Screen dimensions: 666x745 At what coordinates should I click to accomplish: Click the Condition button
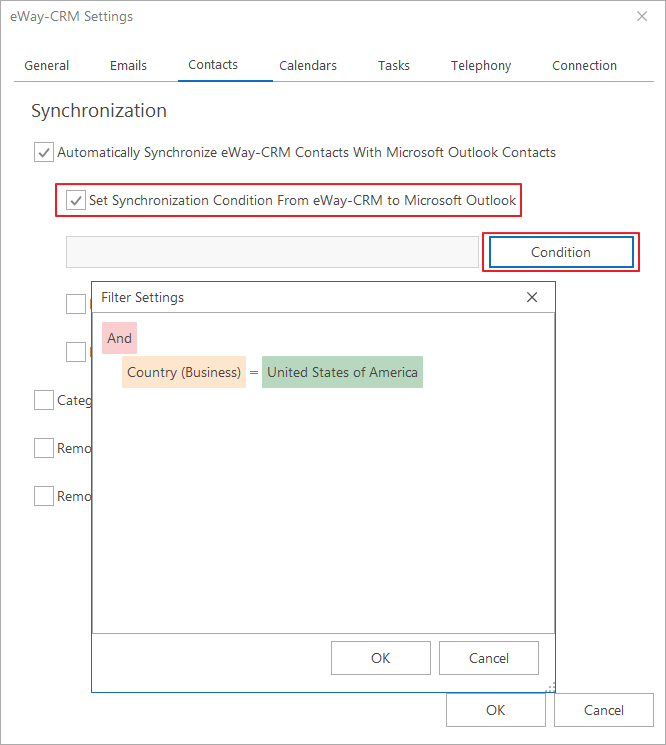point(561,252)
